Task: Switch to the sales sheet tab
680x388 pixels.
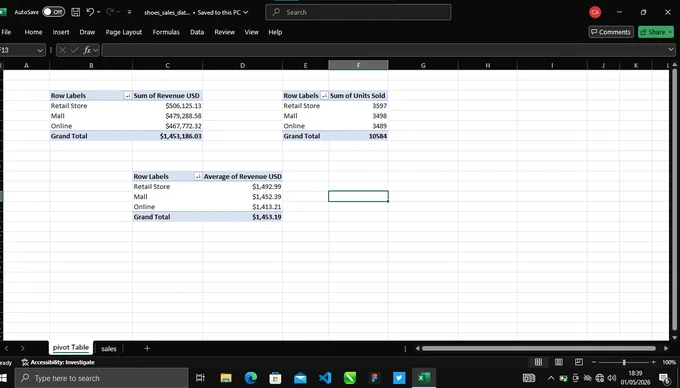Action: (108, 349)
